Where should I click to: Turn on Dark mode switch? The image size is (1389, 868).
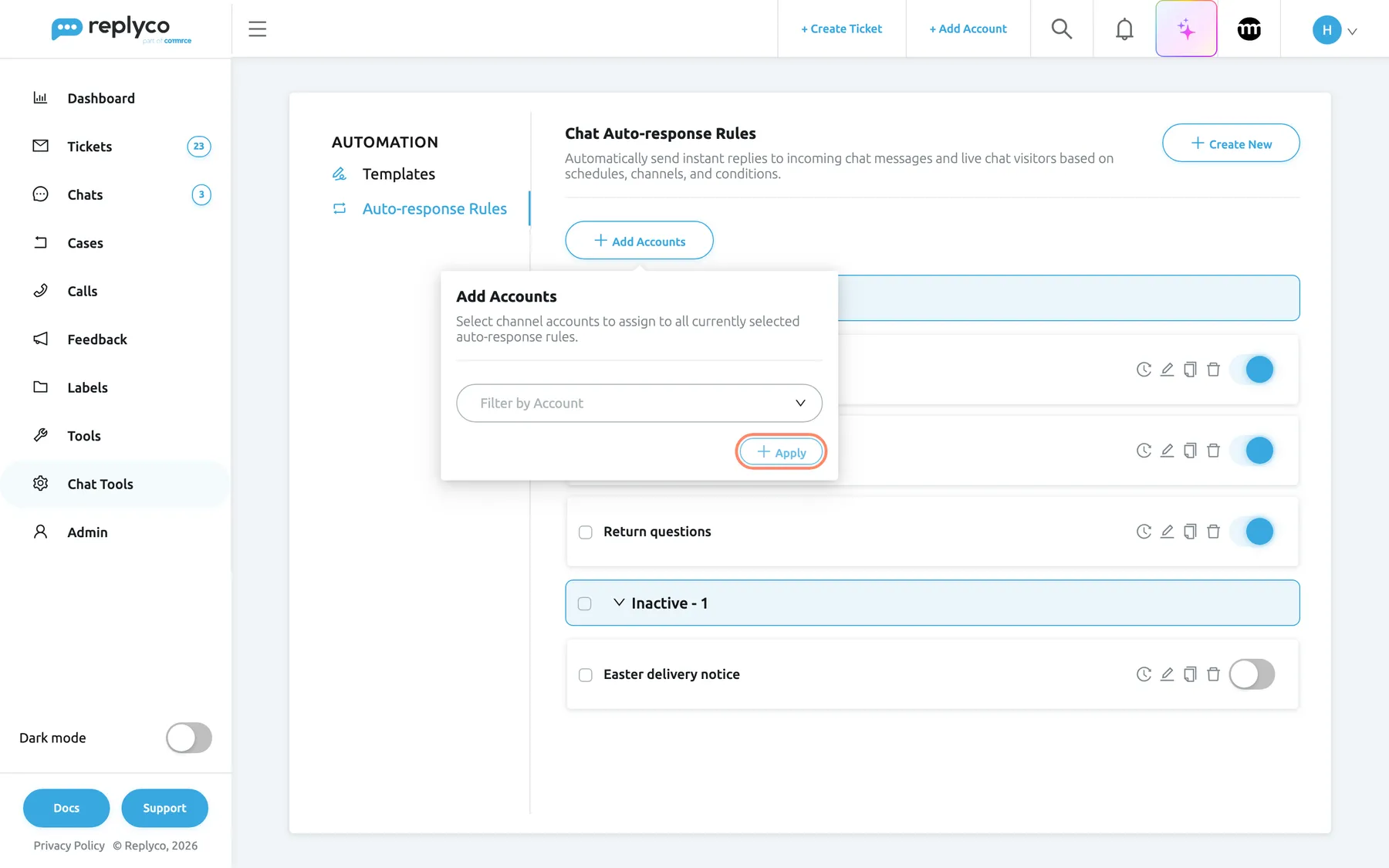[189, 738]
